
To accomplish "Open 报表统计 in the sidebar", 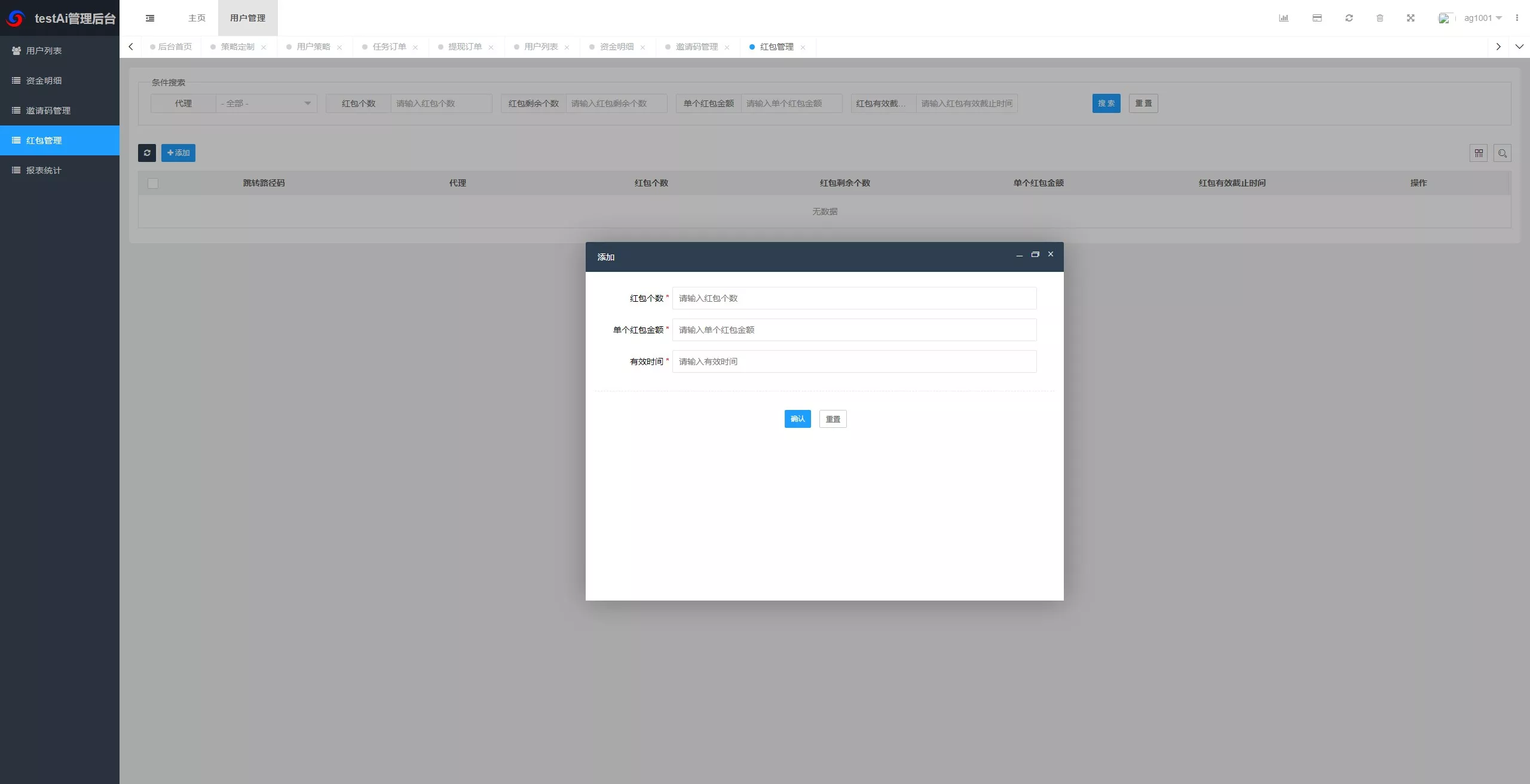I will pos(60,170).
